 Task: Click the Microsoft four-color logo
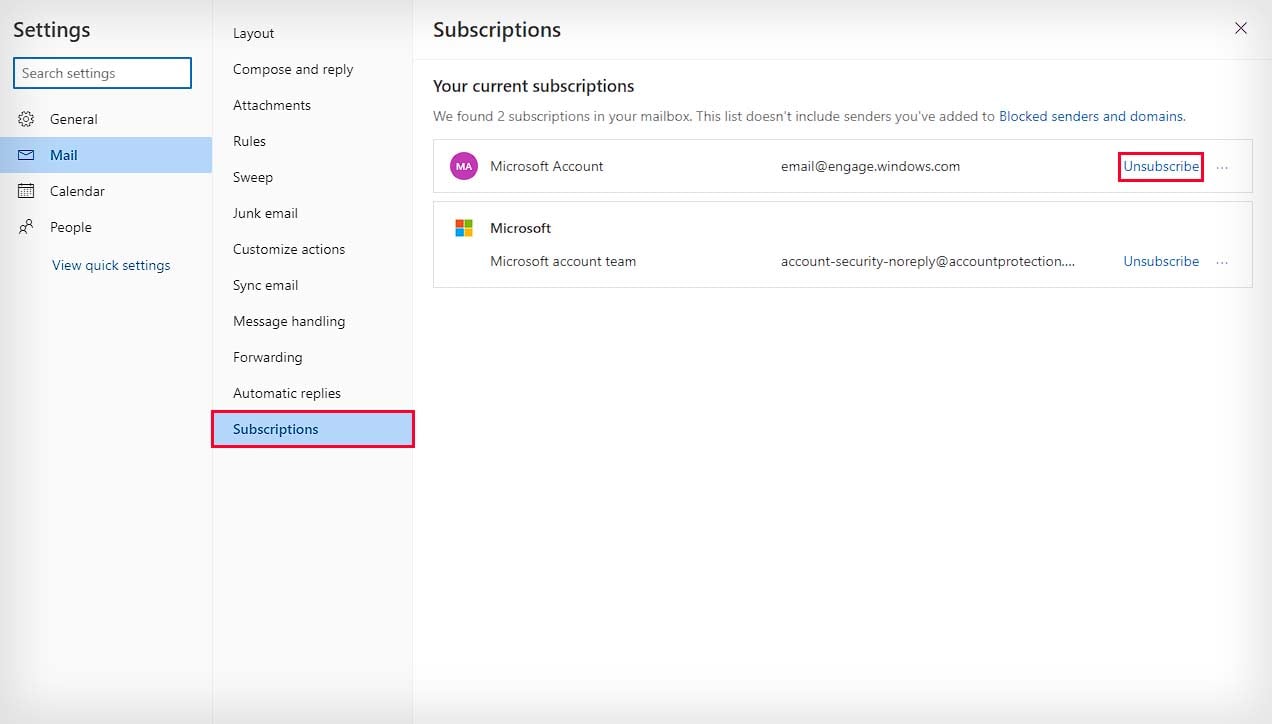(x=464, y=228)
